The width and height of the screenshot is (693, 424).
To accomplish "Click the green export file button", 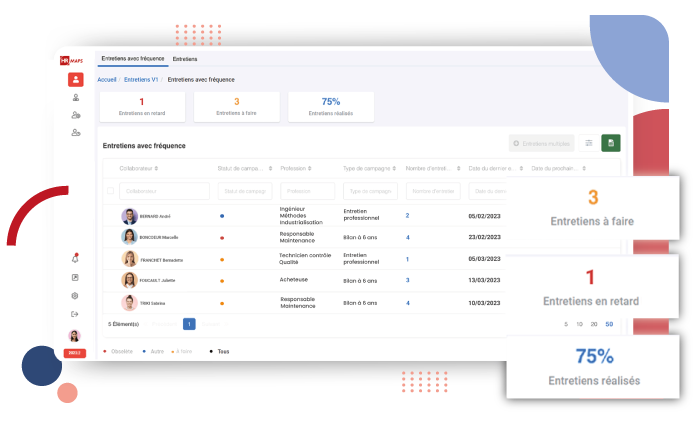I will click(x=611, y=143).
